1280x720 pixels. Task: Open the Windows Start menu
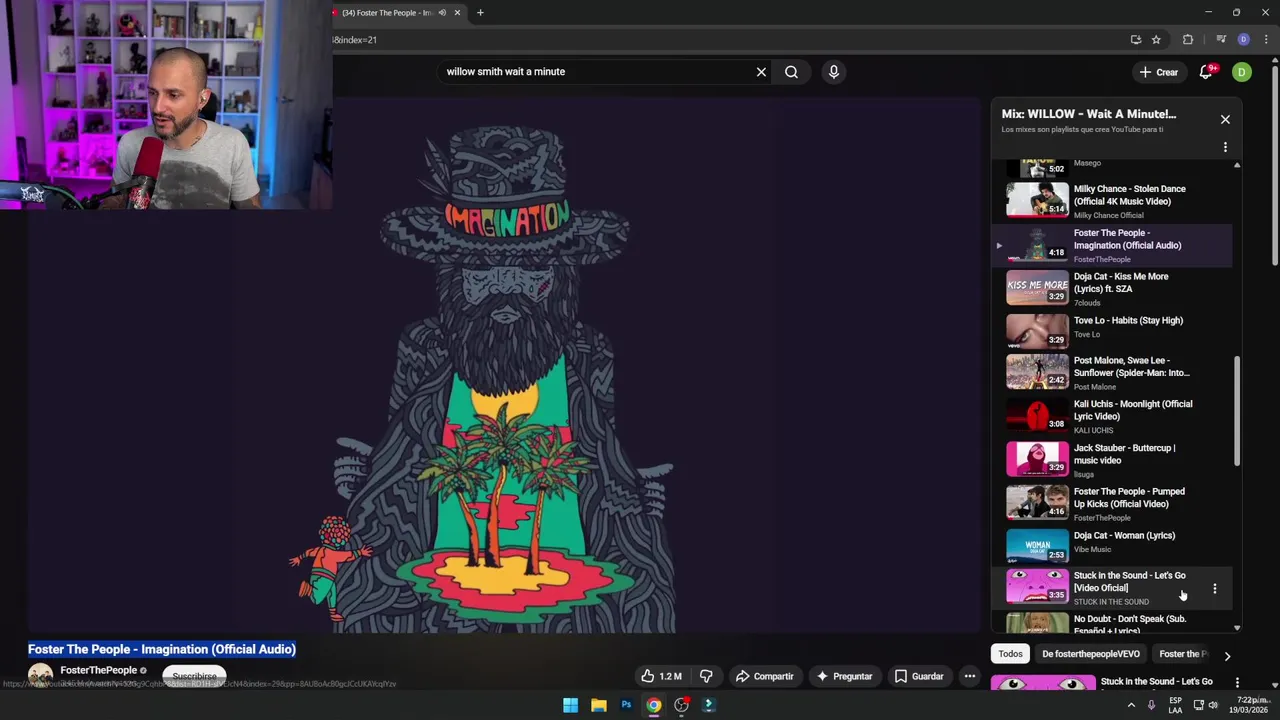coord(570,705)
